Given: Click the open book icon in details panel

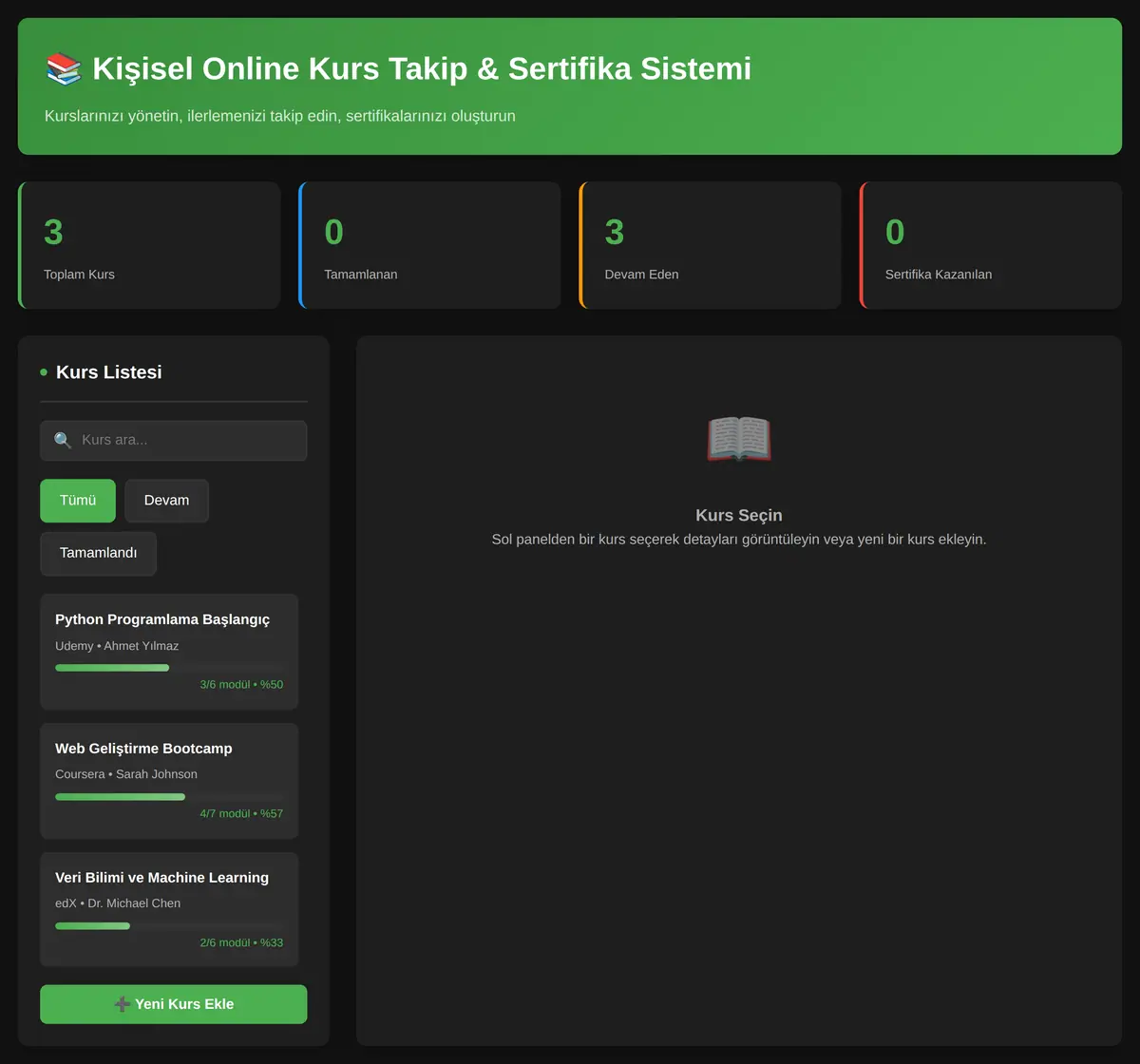Looking at the screenshot, I should tap(739, 439).
